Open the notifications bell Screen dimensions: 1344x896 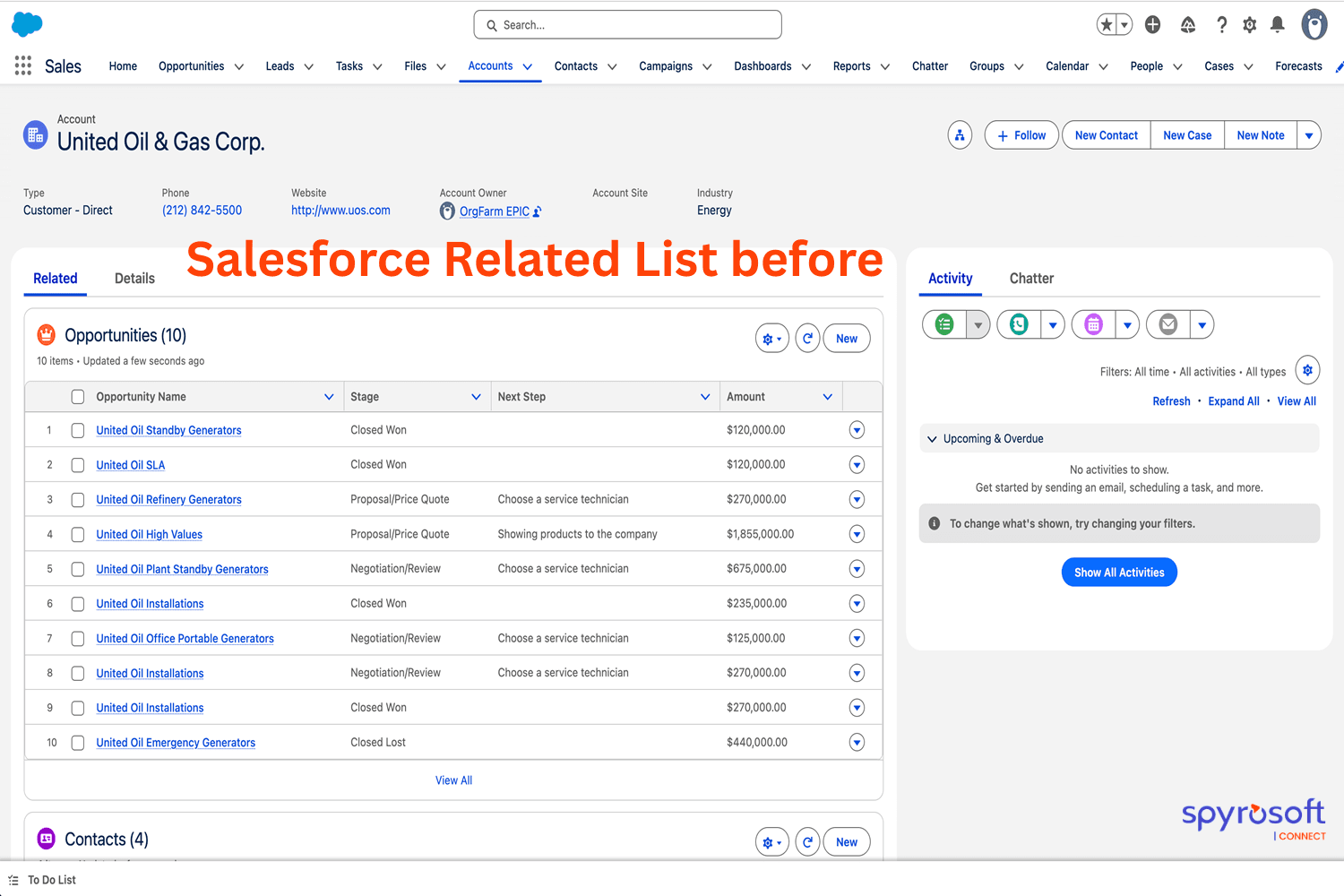[x=1278, y=25]
